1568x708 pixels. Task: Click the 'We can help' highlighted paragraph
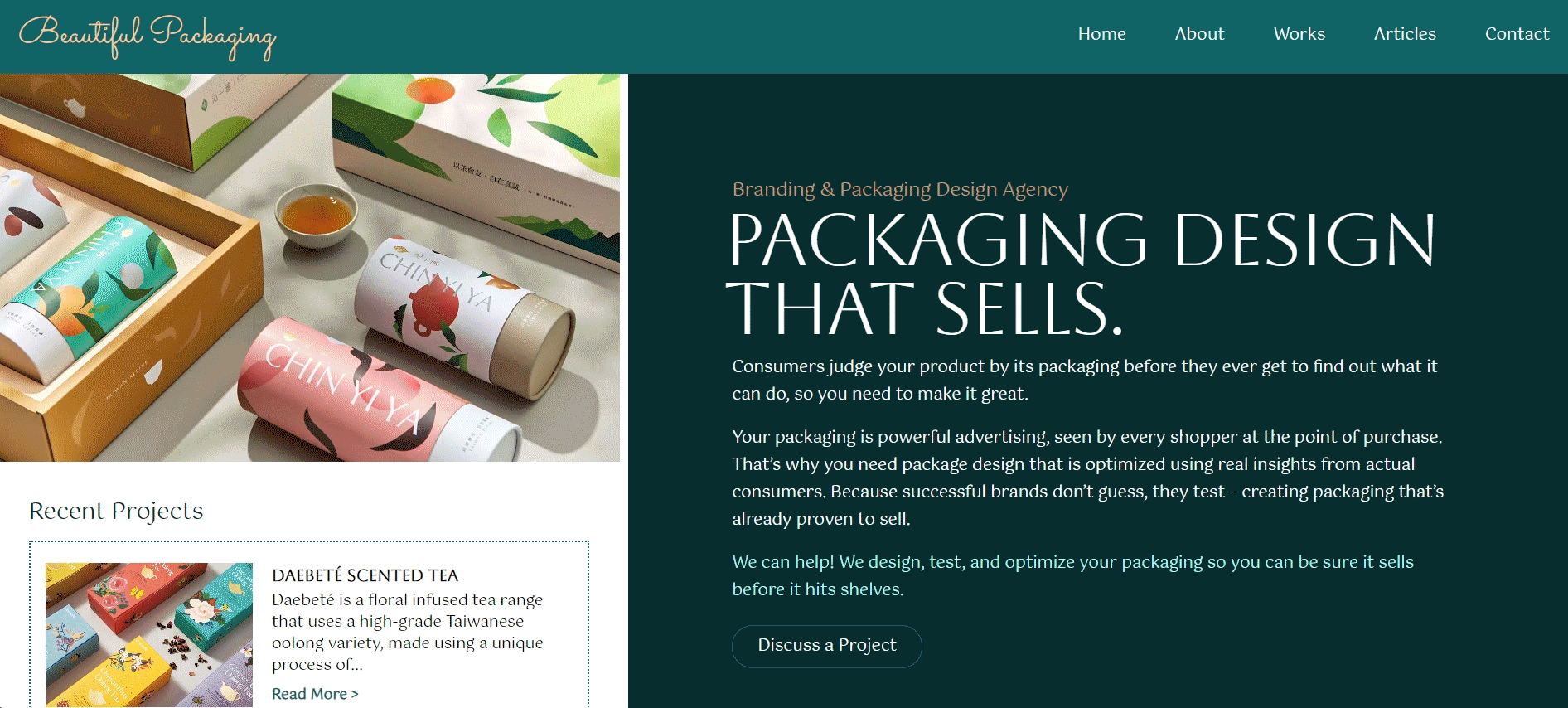(1072, 575)
